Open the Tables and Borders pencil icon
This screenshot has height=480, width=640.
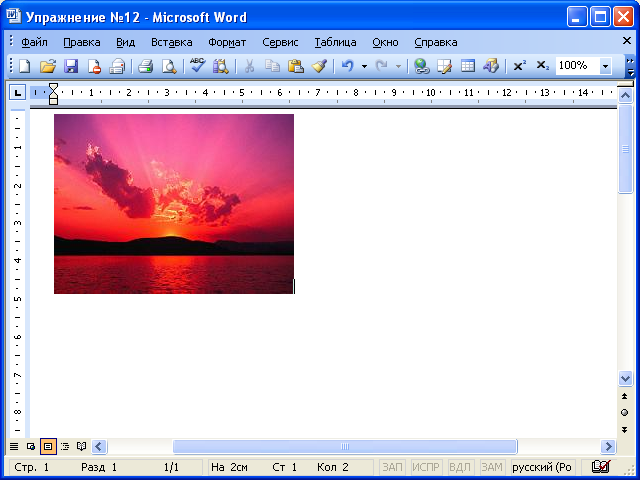point(444,66)
